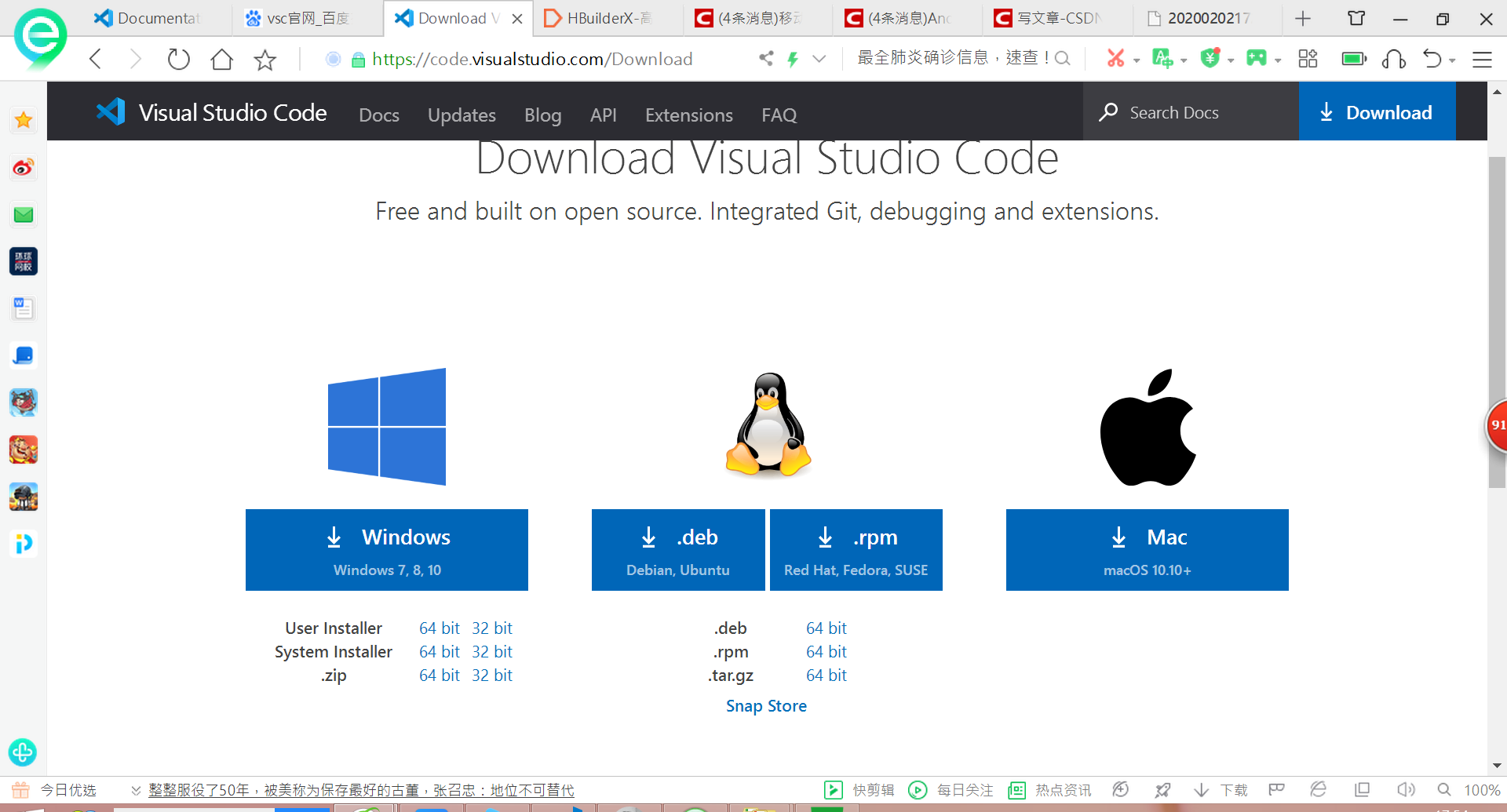The height and width of the screenshot is (812, 1507).
Task: Download the Mac version of VS Code
Action: pos(1147,549)
